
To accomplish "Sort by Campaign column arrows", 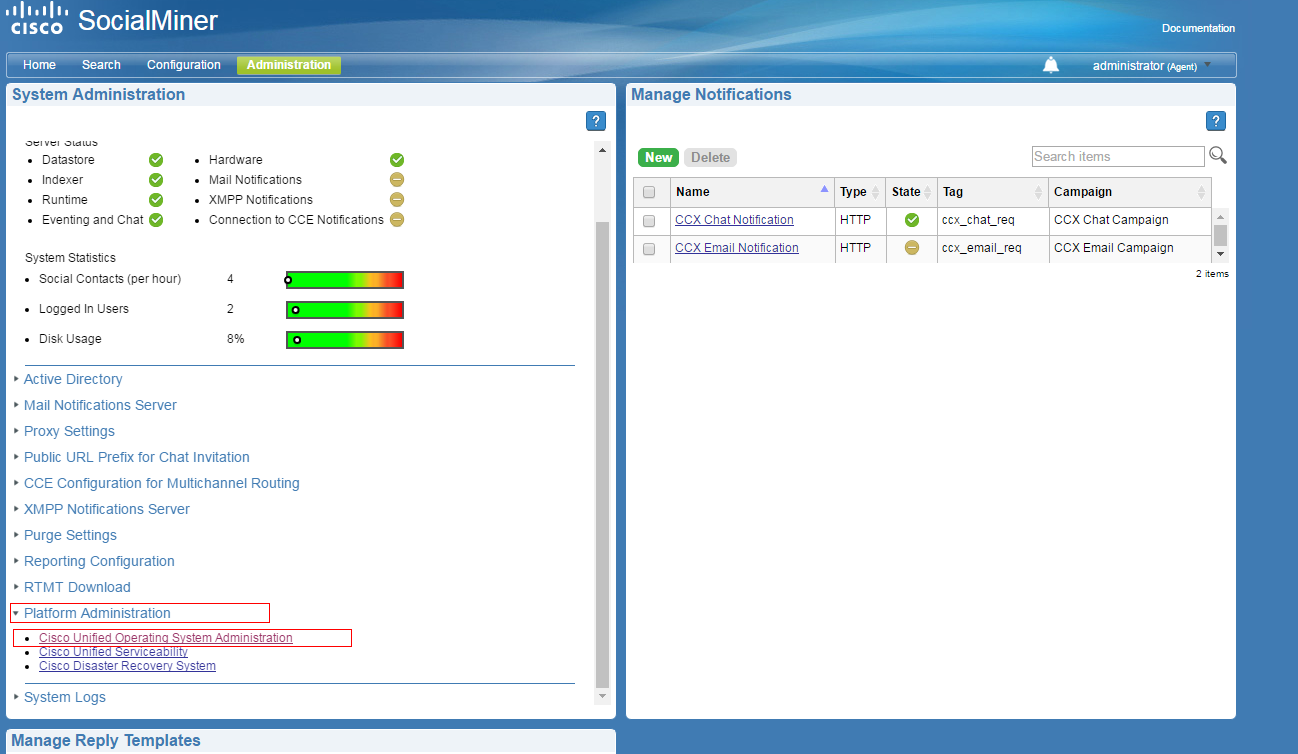I will [1201, 192].
